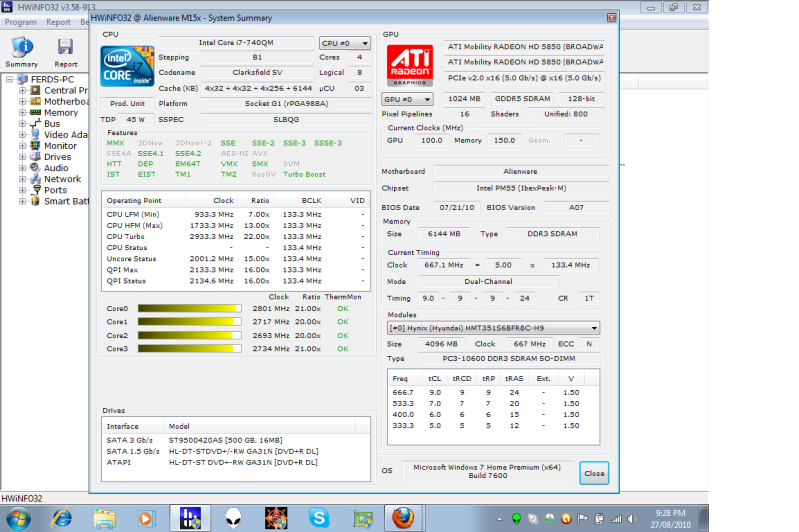Open the Hynix memory module dropdown
This screenshot has height=532, width=799.
pos(493,328)
